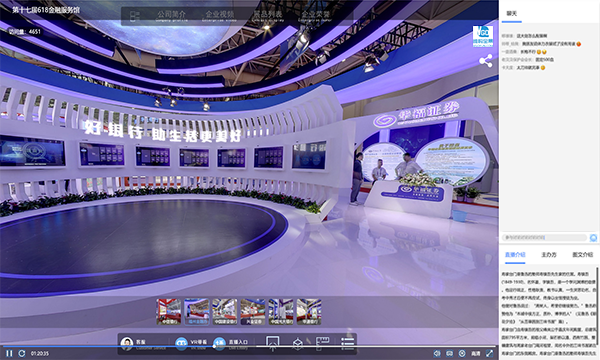Pause the live video playback
Viewport: 600px width, 360px height.
(10, 353)
